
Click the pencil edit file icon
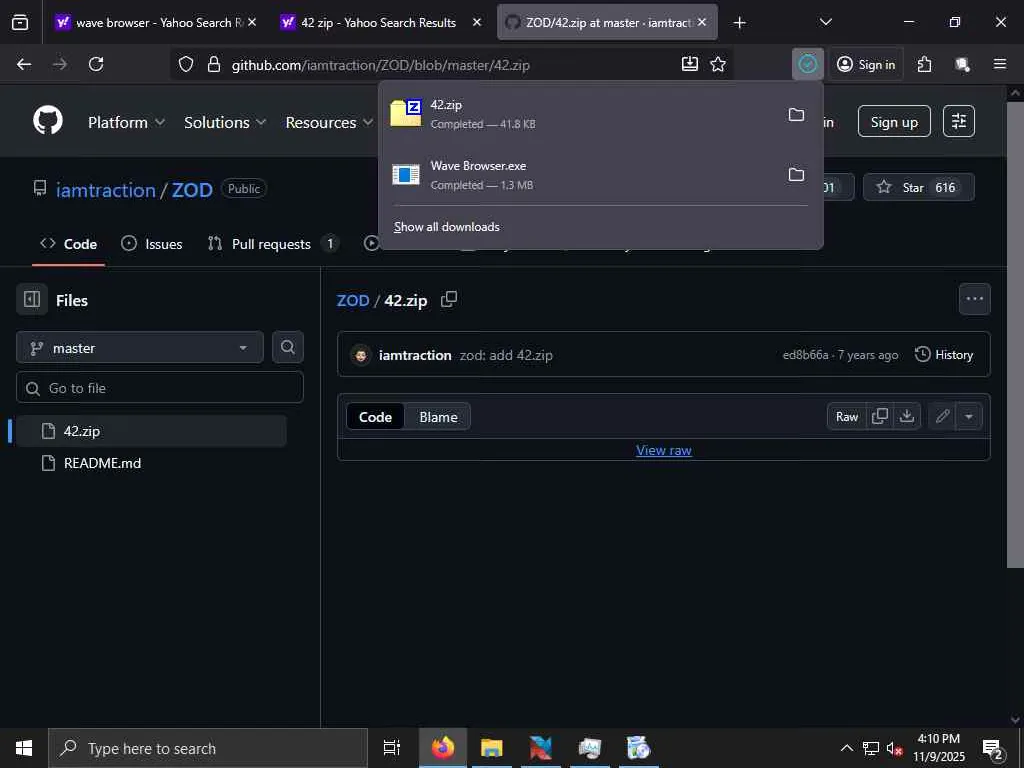pyautogui.click(x=942, y=417)
